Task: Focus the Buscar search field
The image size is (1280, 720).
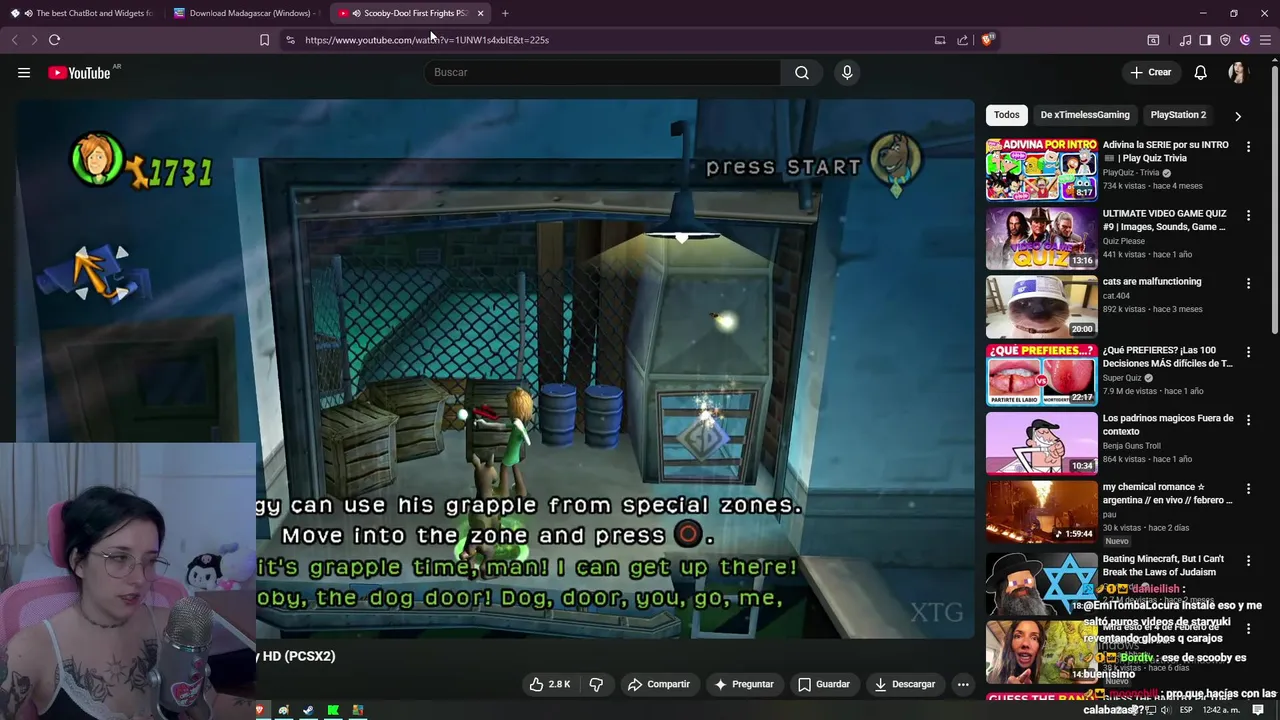Action: point(603,72)
